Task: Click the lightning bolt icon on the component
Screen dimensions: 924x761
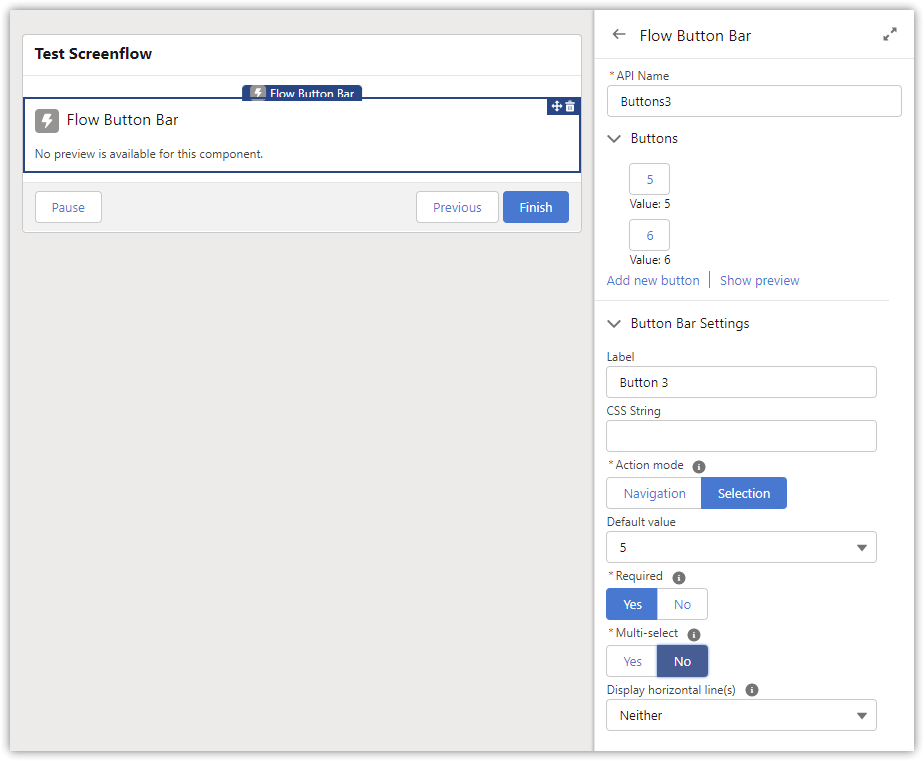Action: pos(46,120)
